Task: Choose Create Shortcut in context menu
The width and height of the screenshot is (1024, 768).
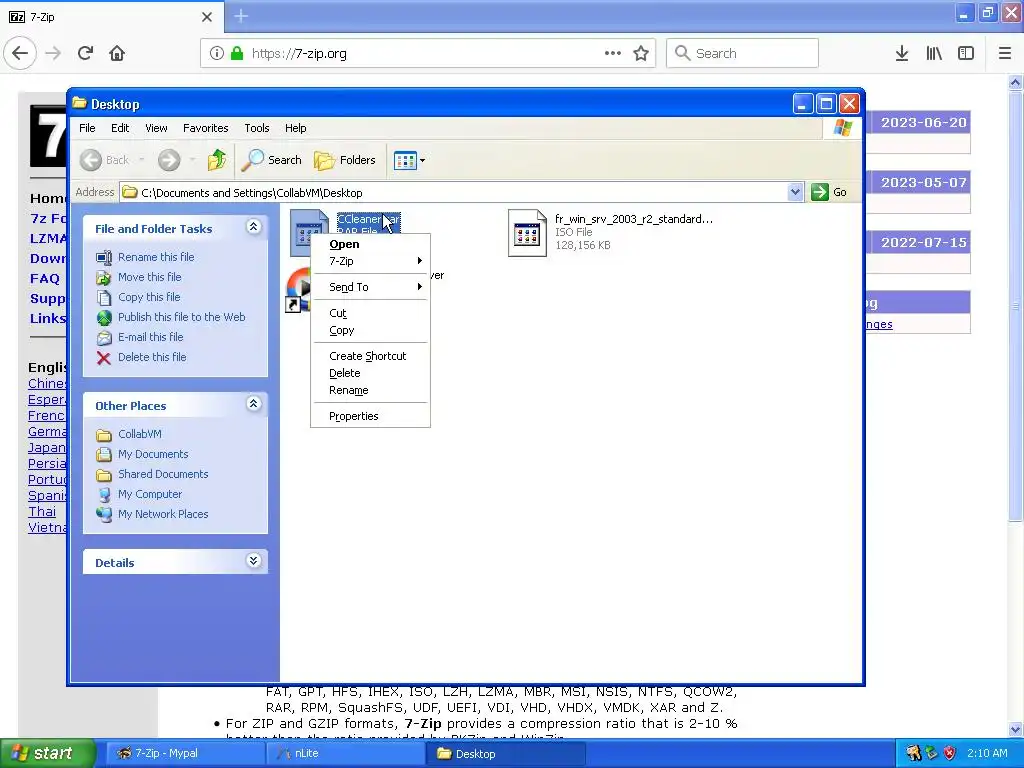Action: [370, 356]
